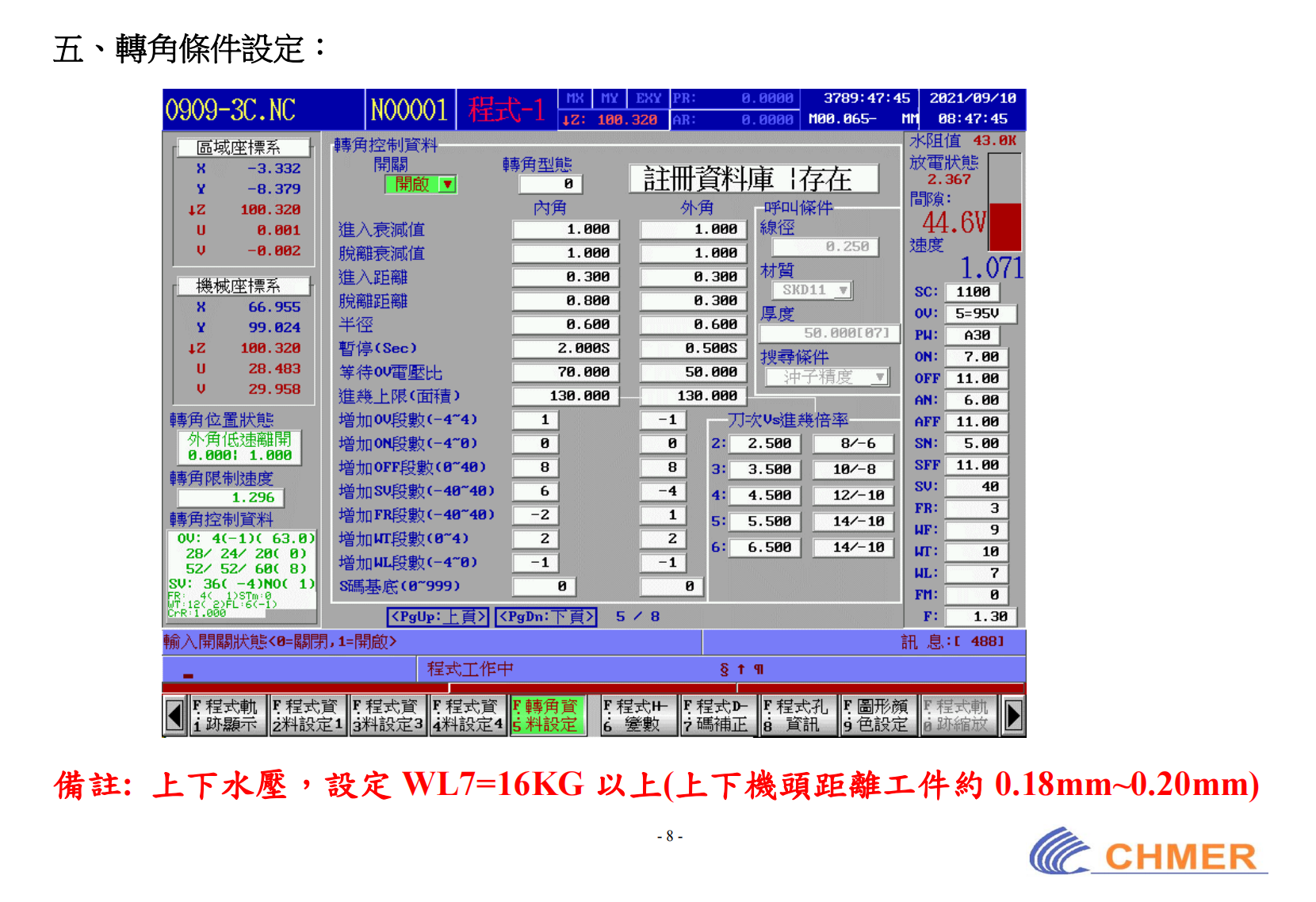Image resolution: width=1316 pixels, height=902 pixels.
Task: Click the 外角低速離開 status box
Action: tap(238, 447)
